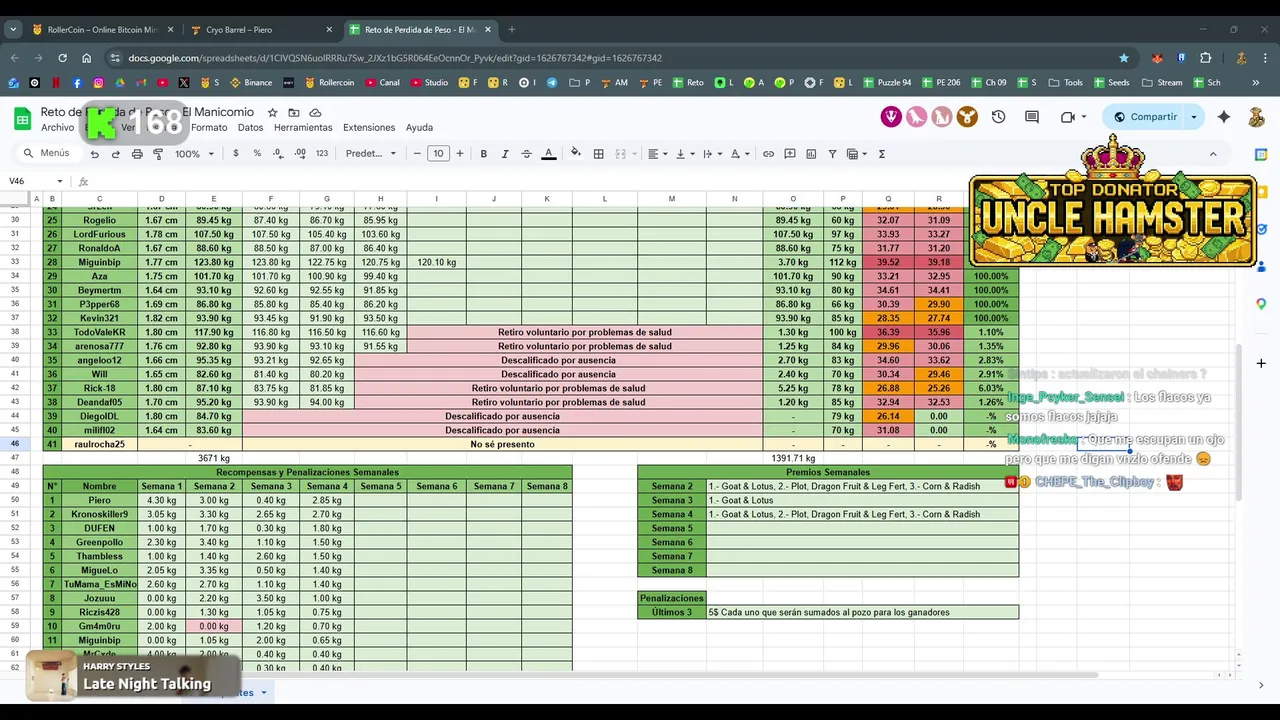Start a Meet video call
Screen dimensions: 1280x720
1067,117
